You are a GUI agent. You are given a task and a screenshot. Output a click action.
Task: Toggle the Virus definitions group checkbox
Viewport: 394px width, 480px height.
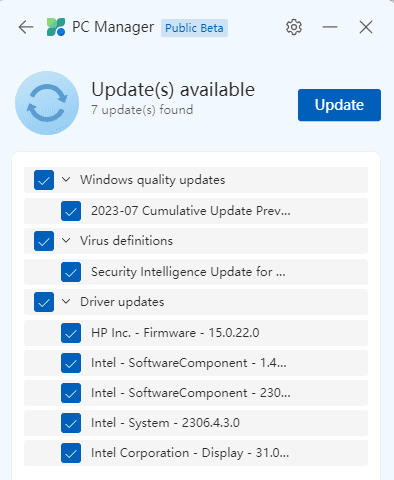(44, 241)
